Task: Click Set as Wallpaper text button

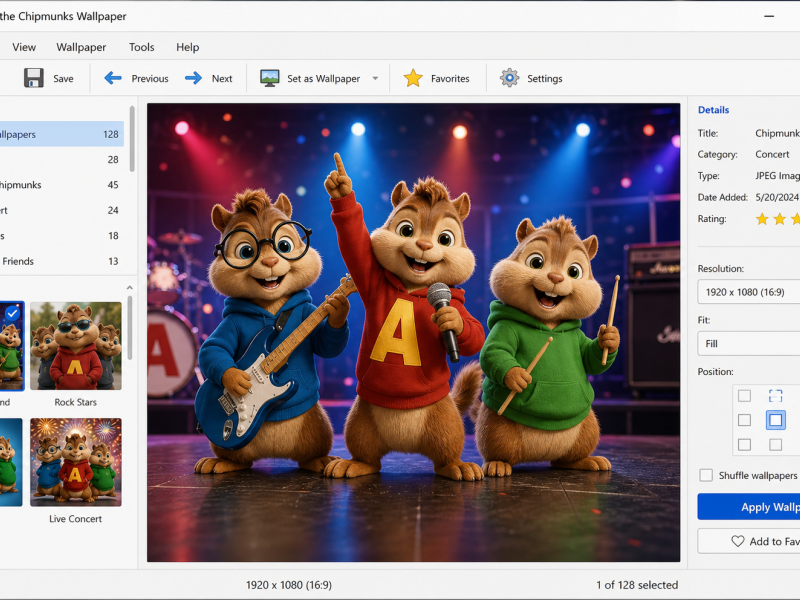Action: [x=323, y=79]
